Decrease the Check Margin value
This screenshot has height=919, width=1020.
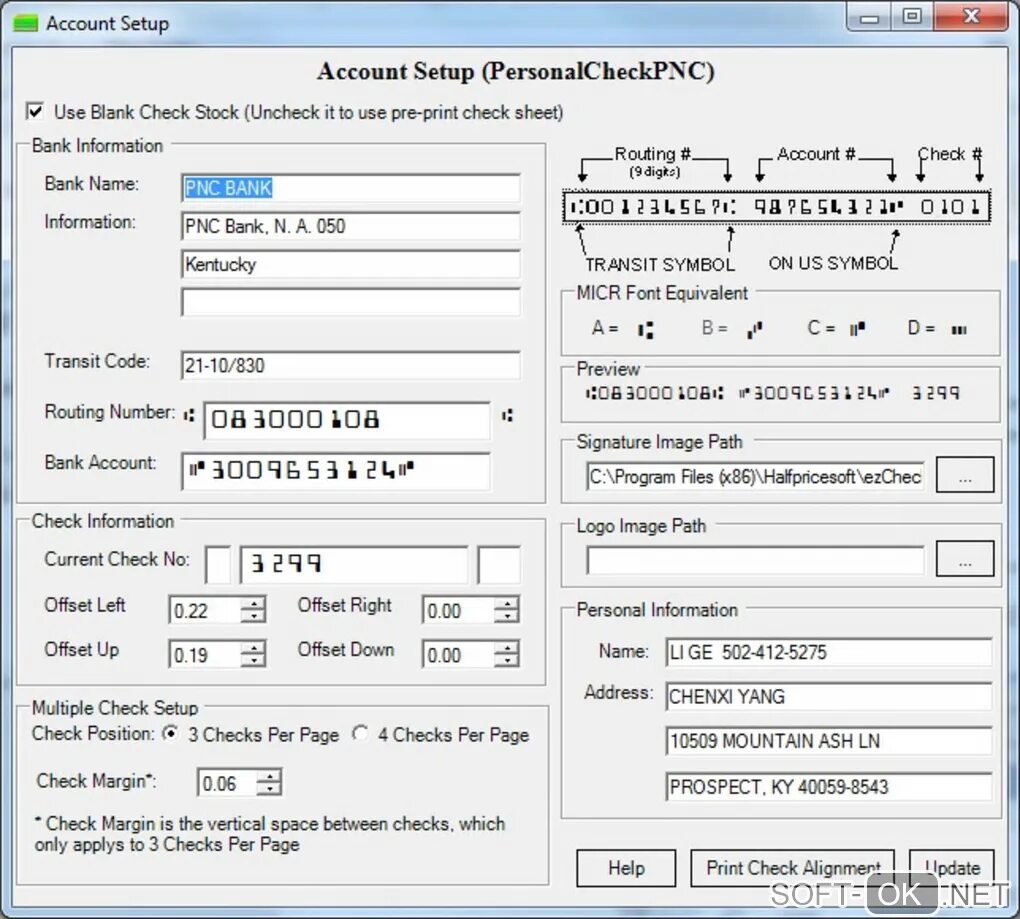269,790
